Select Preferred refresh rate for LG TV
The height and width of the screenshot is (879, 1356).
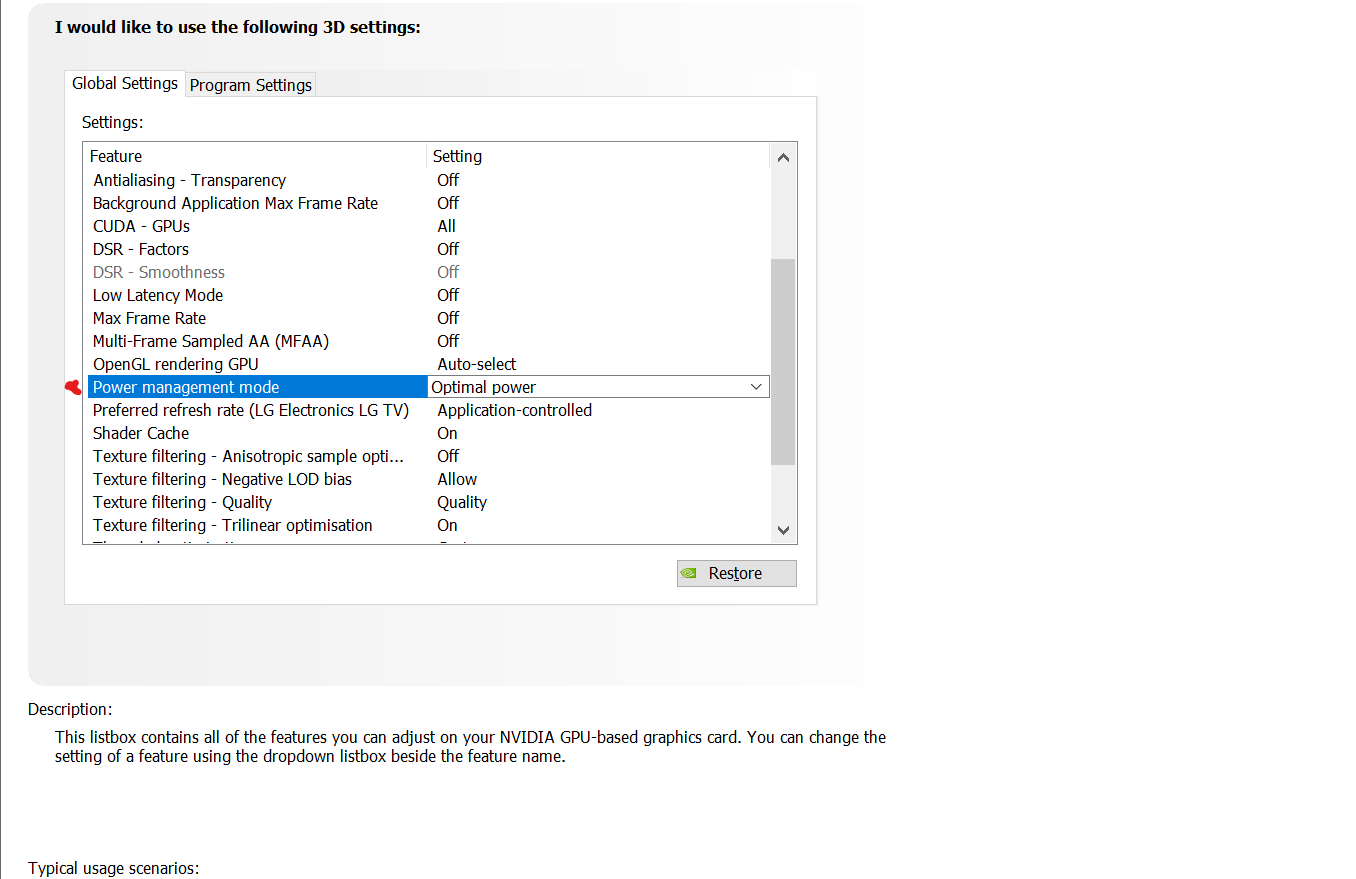[x=249, y=410]
